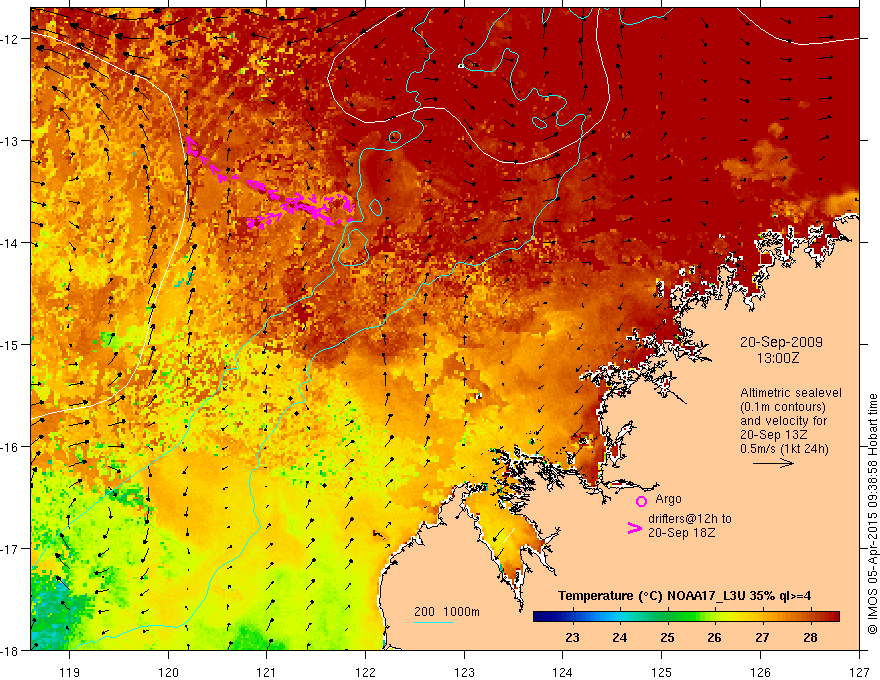
Task: Click the longitude axis label 127
Action: pyautogui.click(x=859, y=672)
